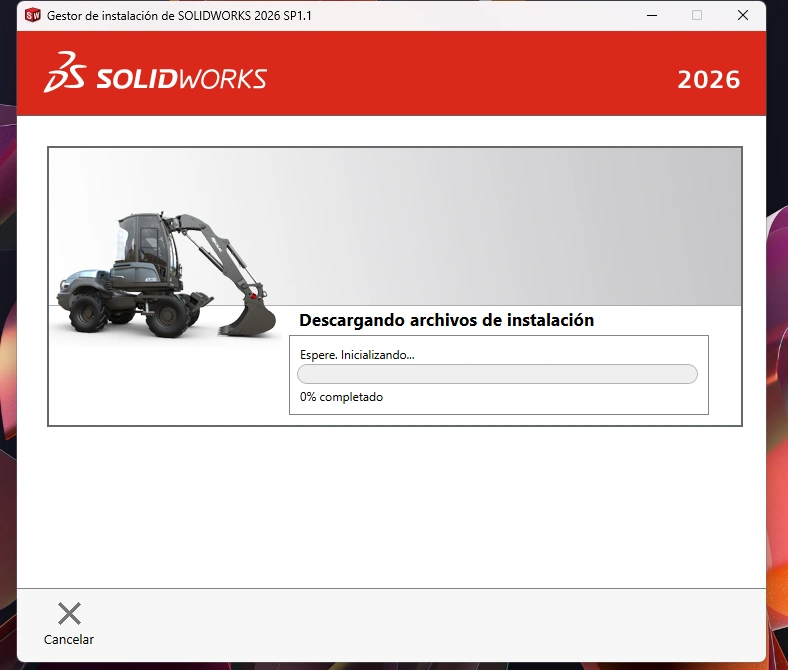Click the 'Descargando archivos de instalación' heading

pyautogui.click(x=446, y=320)
